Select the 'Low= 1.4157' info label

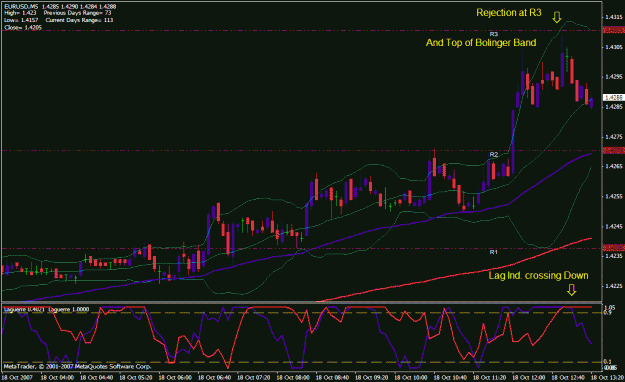21,20
